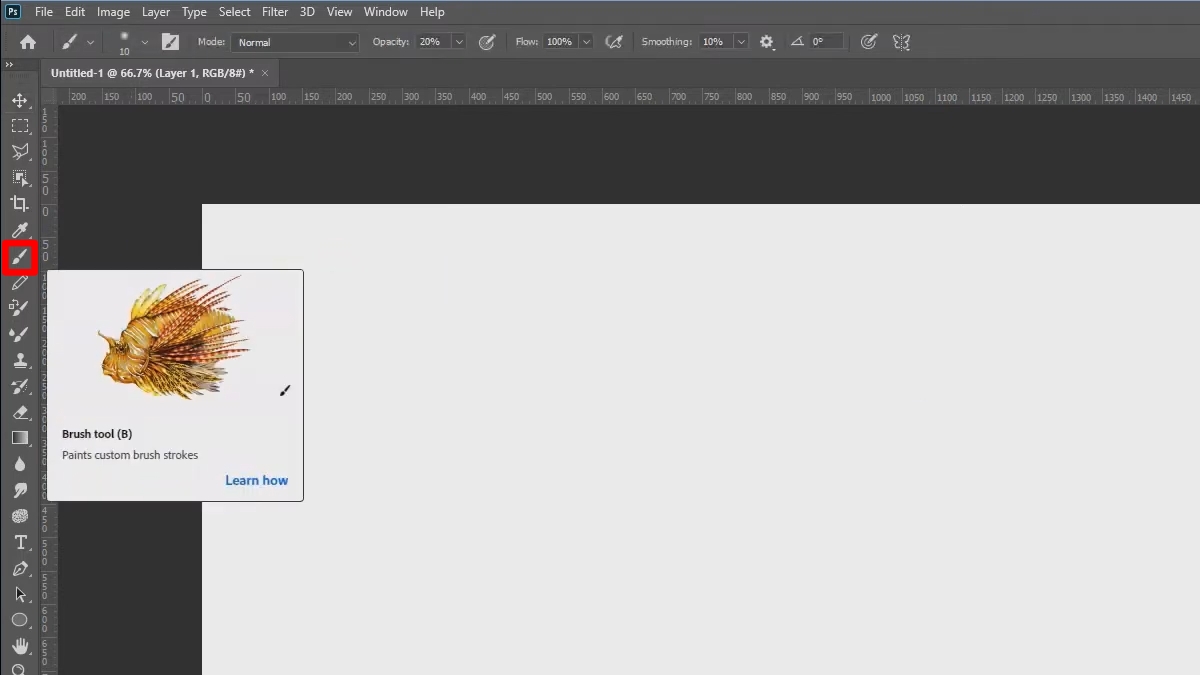The image size is (1200, 675).
Task: Click the brush angle 0° field
Action: pos(827,42)
